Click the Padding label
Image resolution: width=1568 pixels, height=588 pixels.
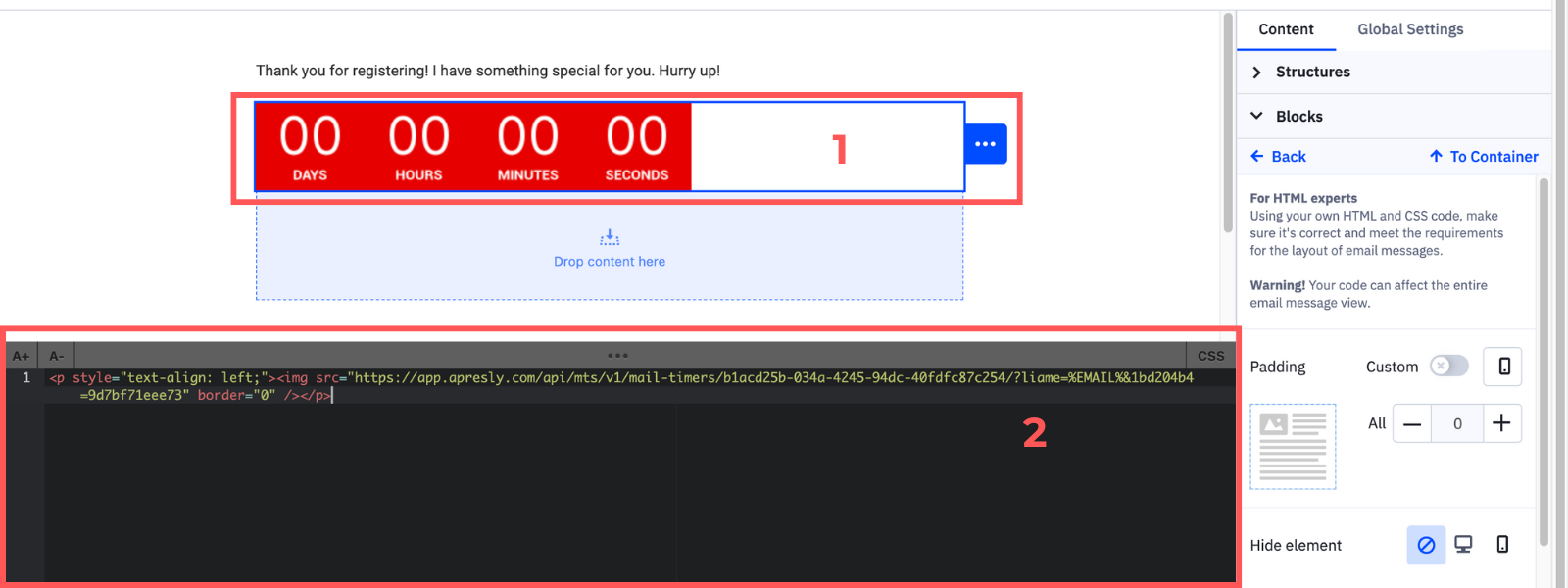[1278, 367]
